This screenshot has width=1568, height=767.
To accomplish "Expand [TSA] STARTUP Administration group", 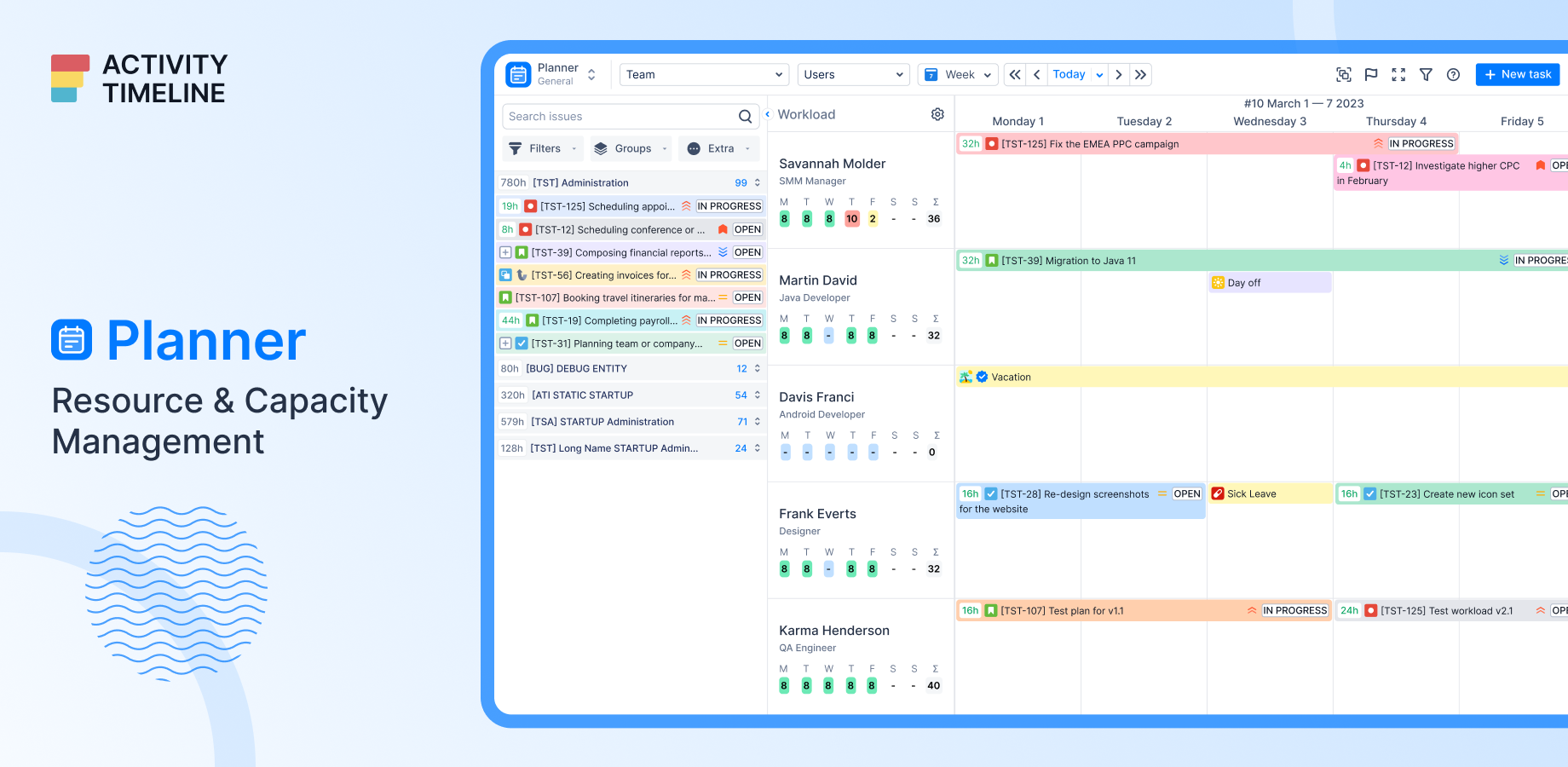I will coord(757,421).
